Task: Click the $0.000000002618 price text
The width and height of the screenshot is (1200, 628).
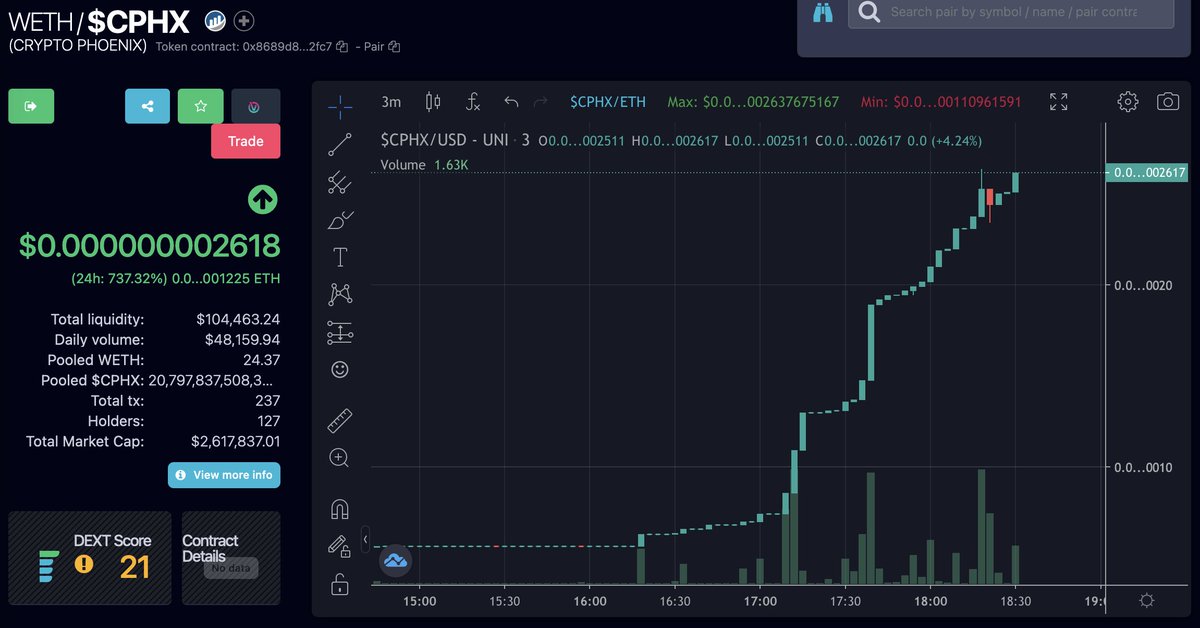Action: pyautogui.click(x=149, y=246)
